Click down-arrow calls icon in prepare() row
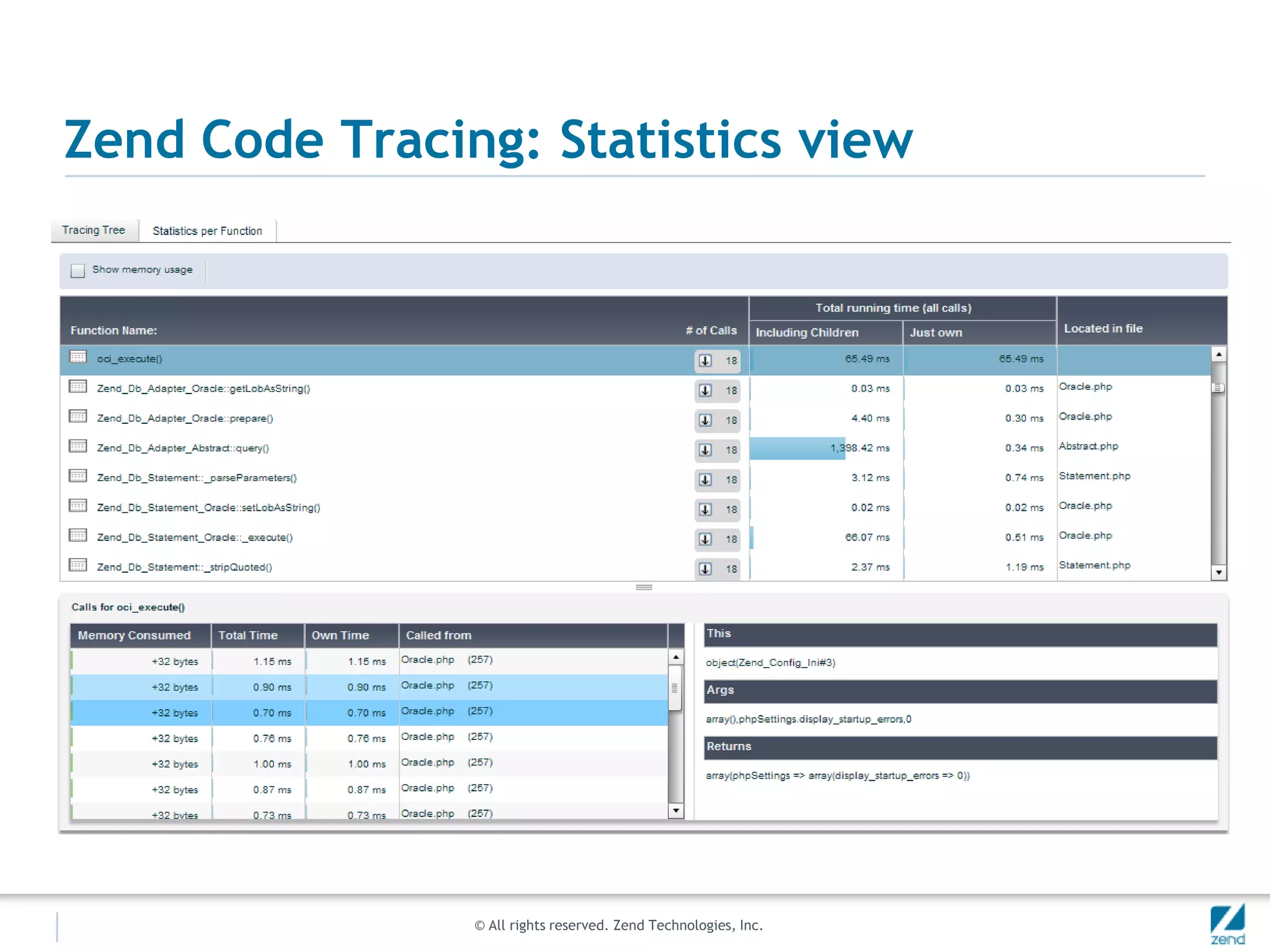Screen dimensions: 1270x952 [x=705, y=420]
